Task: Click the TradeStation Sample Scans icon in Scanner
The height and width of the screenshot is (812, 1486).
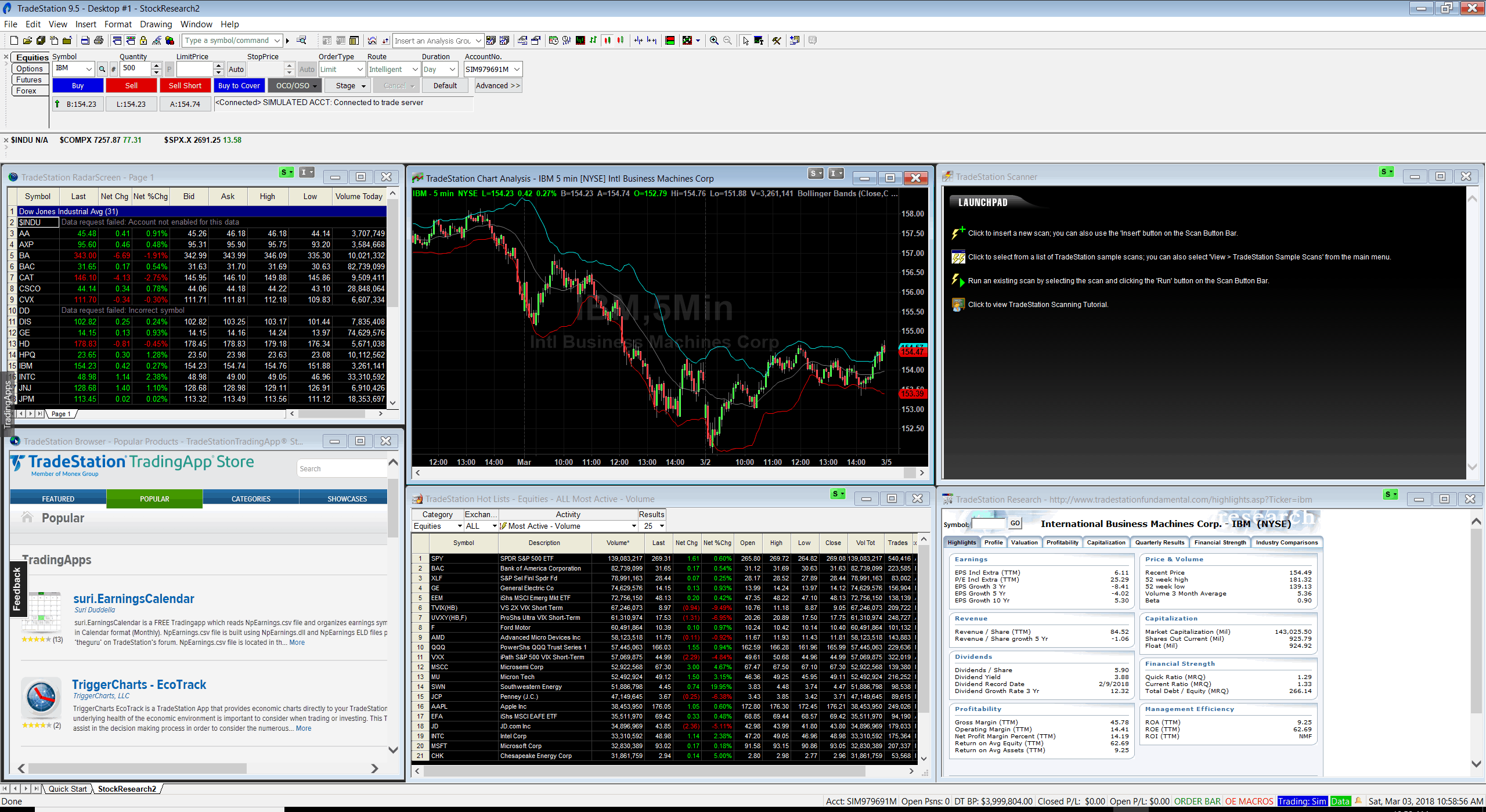Action: pyautogui.click(x=958, y=256)
